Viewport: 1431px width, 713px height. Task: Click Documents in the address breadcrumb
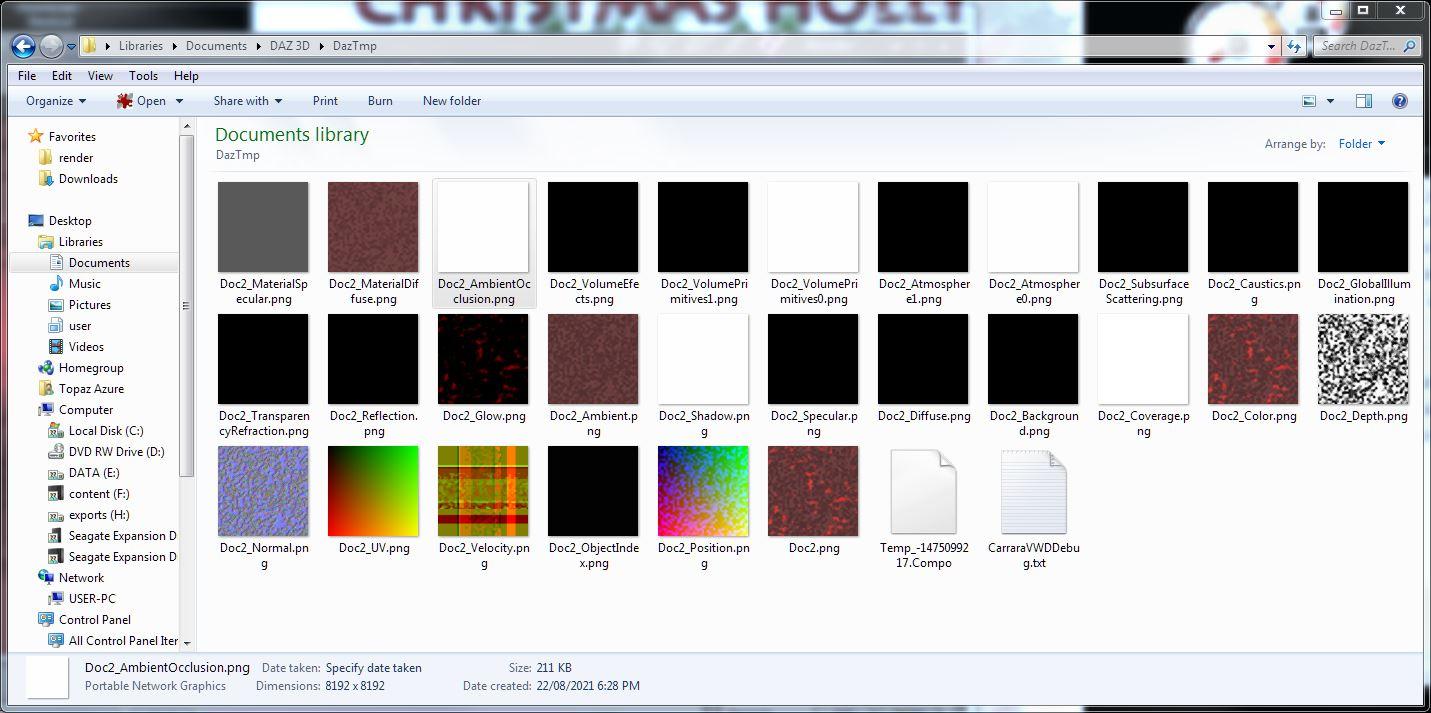pyautogui.click(x=216, y=46)
